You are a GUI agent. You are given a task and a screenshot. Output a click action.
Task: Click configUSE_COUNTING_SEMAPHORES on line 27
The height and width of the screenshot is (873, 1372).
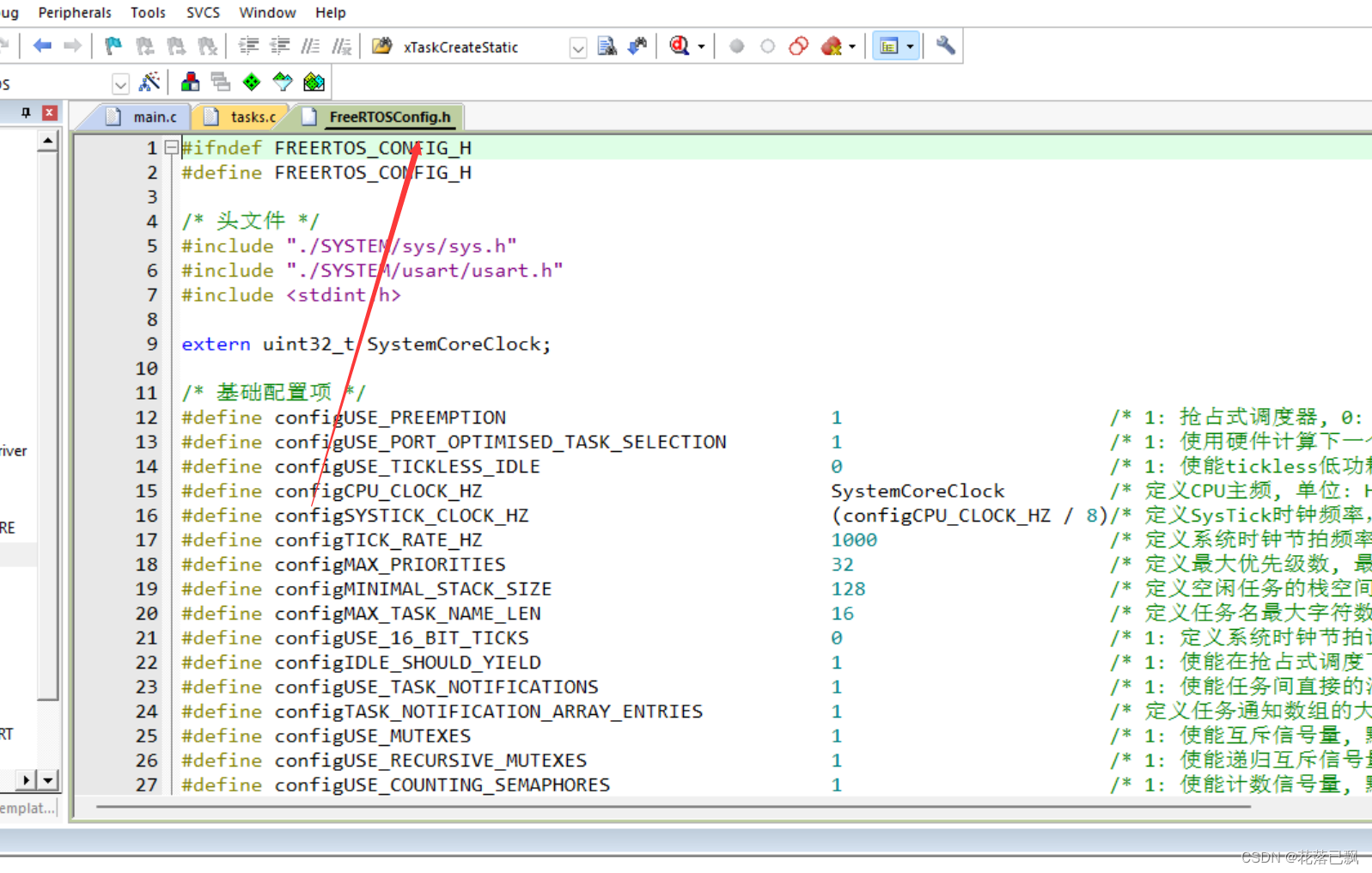point(442,785)
